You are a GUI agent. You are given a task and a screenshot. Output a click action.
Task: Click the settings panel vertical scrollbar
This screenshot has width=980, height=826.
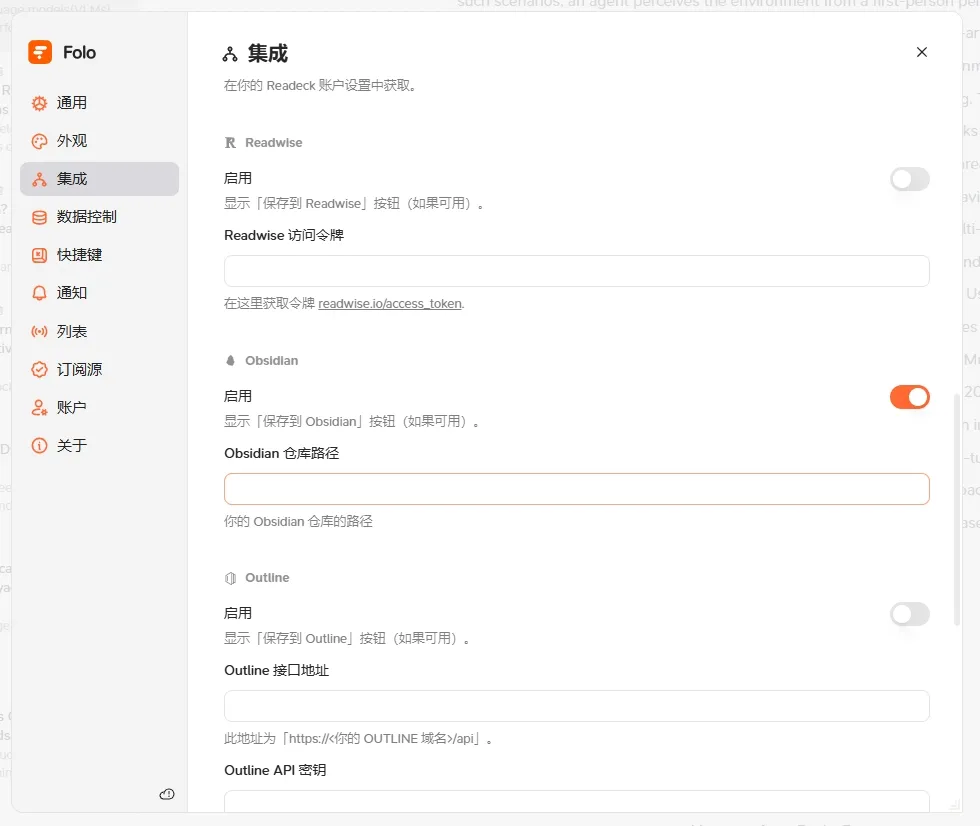pyautogui.click(x=957, y=509)
